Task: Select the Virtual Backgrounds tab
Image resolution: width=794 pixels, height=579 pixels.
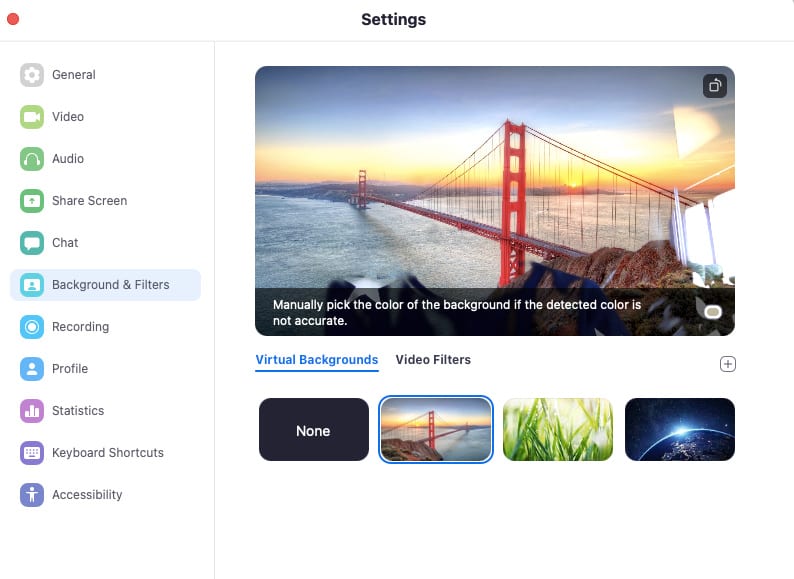Action: tap(316, 360)
